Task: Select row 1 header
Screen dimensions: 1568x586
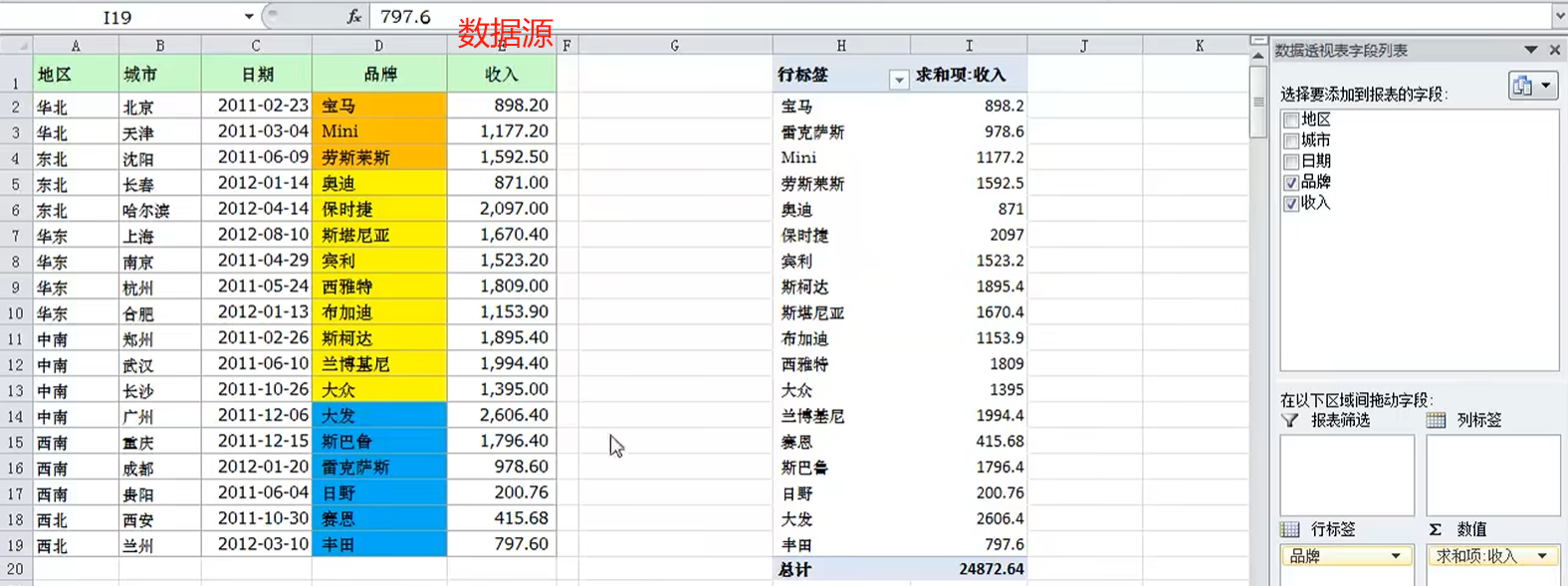Action: point(16,75)
